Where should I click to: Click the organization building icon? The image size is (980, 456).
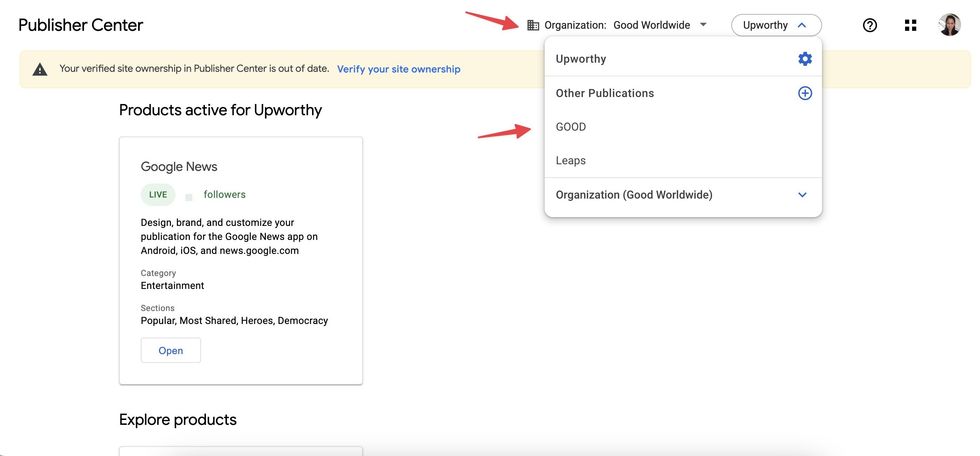click(533, 25)
